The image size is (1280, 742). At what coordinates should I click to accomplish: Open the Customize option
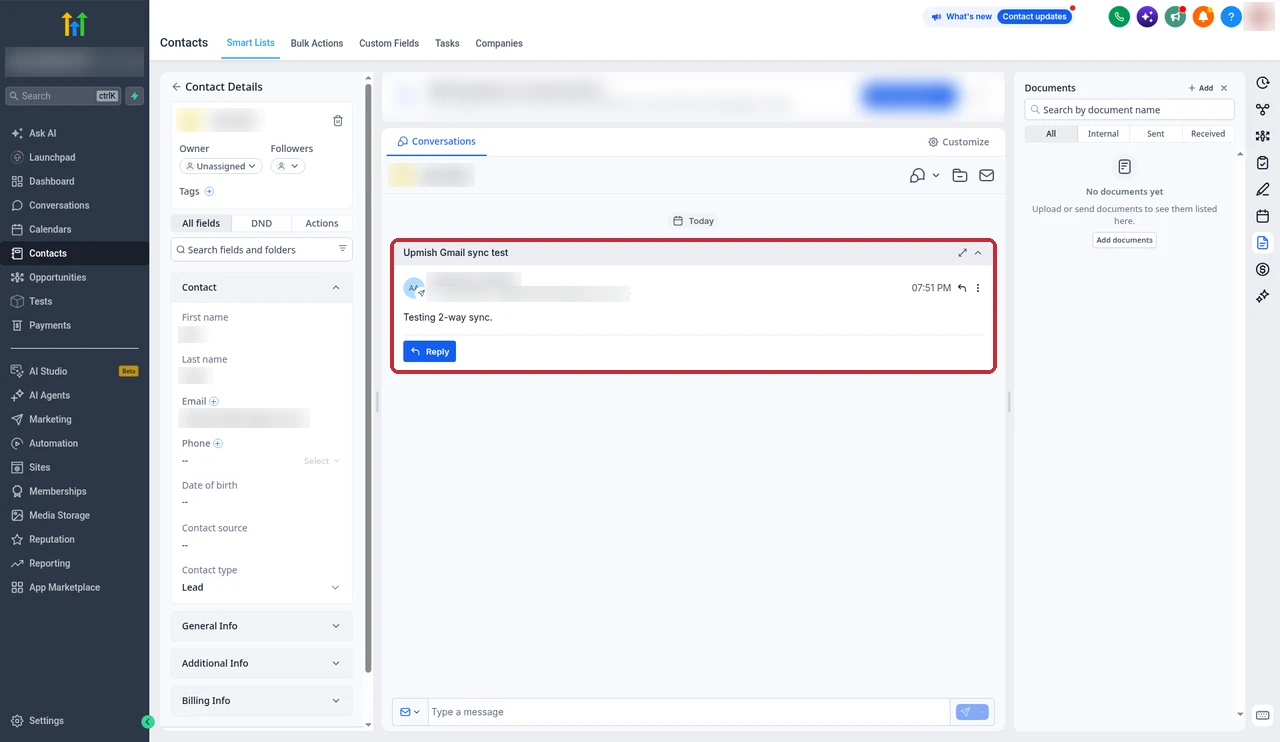click(x=959, y=142)
